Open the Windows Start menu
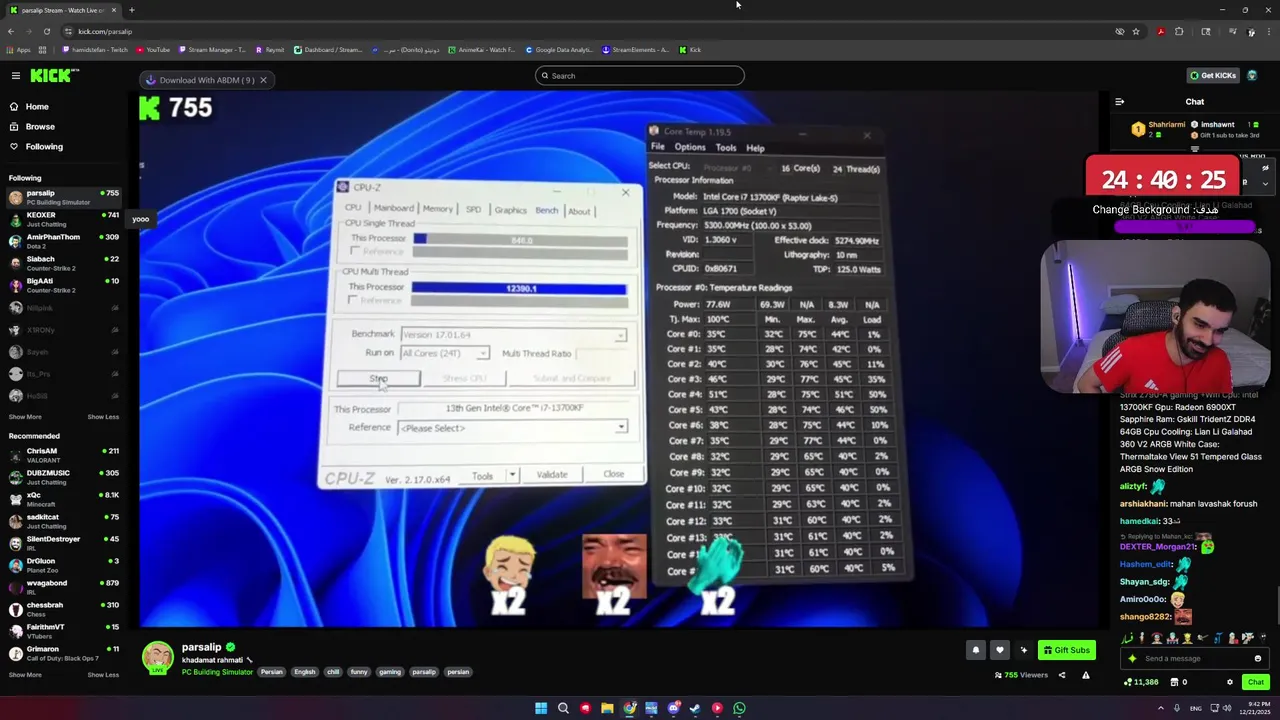The width and height of the screenshot is (1280, 720). (x=541, y=708)
